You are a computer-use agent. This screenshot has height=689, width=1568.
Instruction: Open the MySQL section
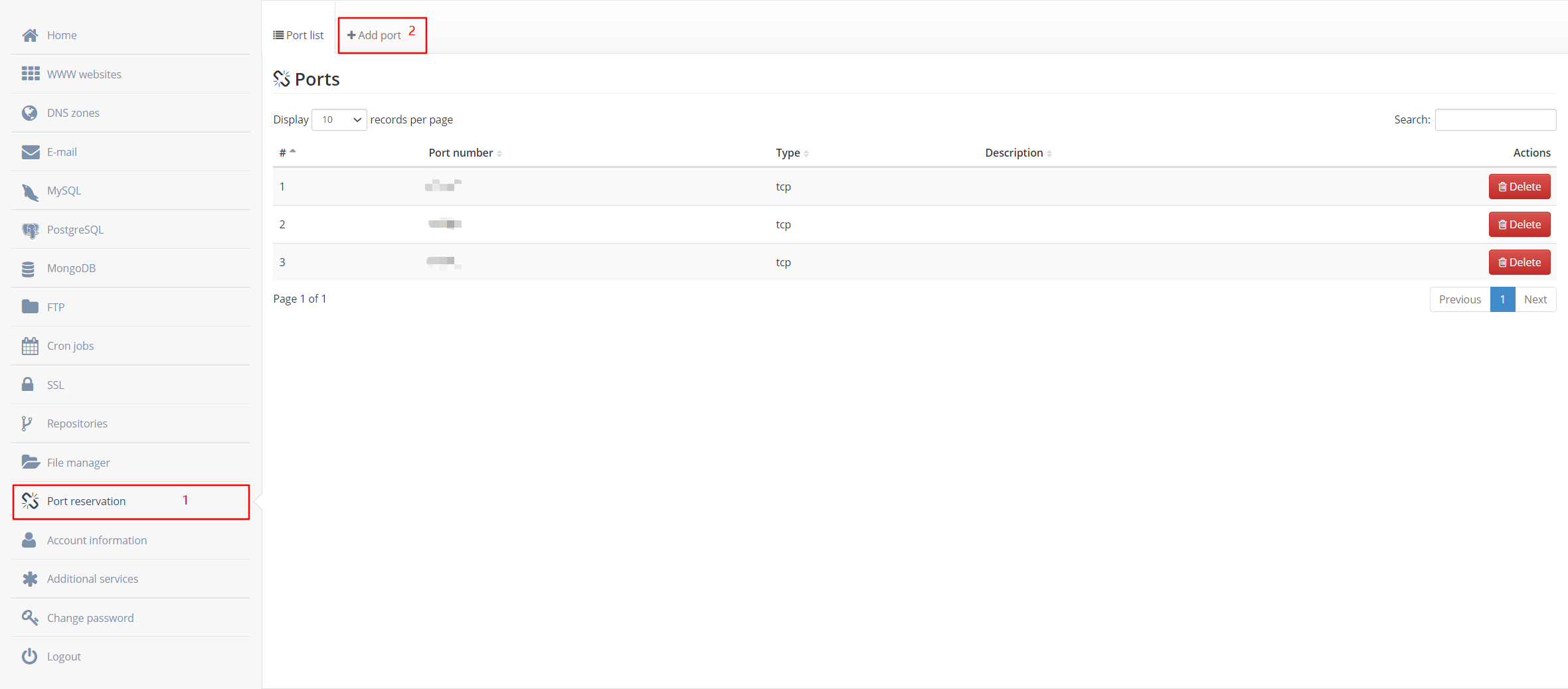64,191
